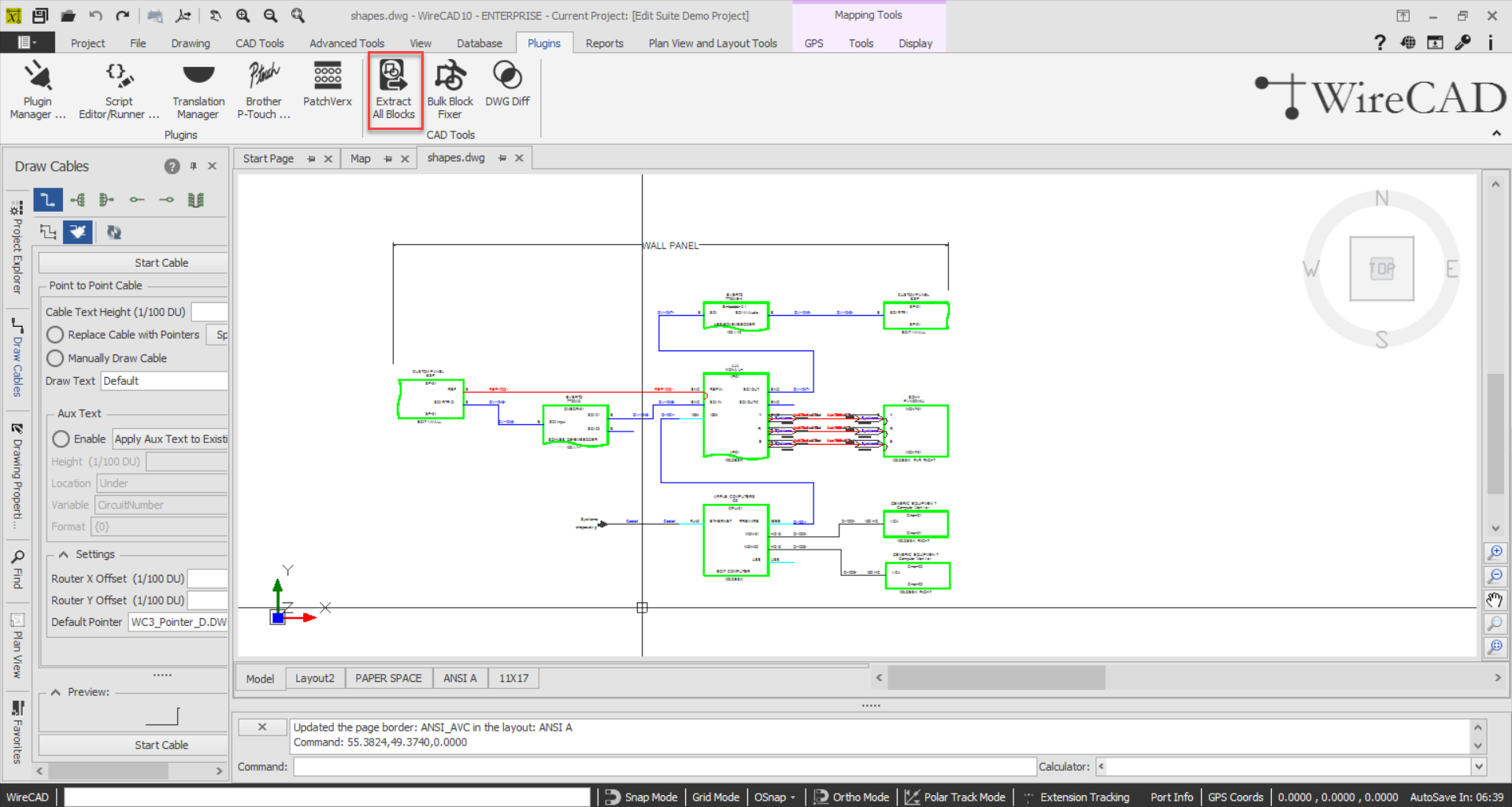Image resolution: width=1512 pixels, height=807 pixels.
Task: Click Zoom Out in the top toolbar
Action: 270,15
